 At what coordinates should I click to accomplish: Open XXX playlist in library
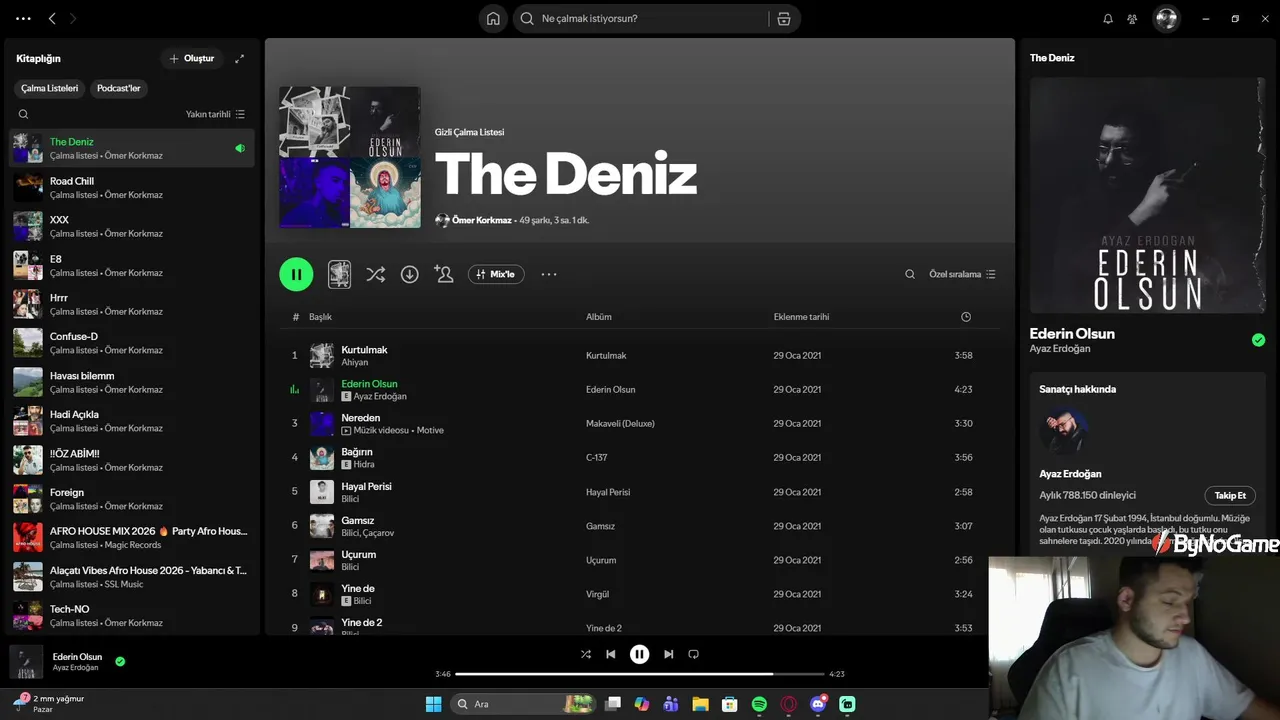tap(132, 226)
